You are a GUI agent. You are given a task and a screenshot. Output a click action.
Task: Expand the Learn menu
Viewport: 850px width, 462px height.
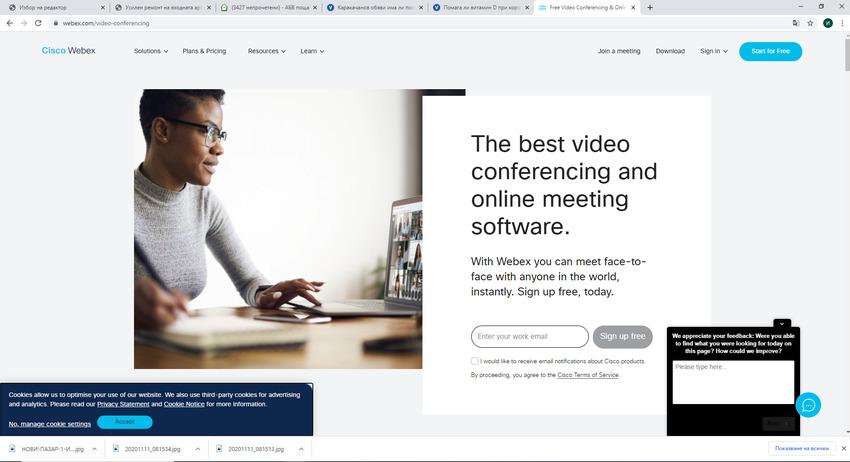[312, 51]
